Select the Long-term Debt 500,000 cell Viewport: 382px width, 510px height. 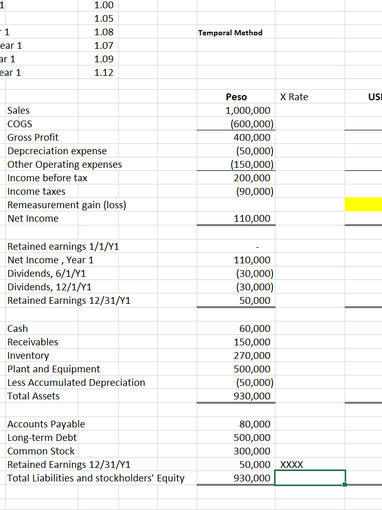click(x=236, y=438)
